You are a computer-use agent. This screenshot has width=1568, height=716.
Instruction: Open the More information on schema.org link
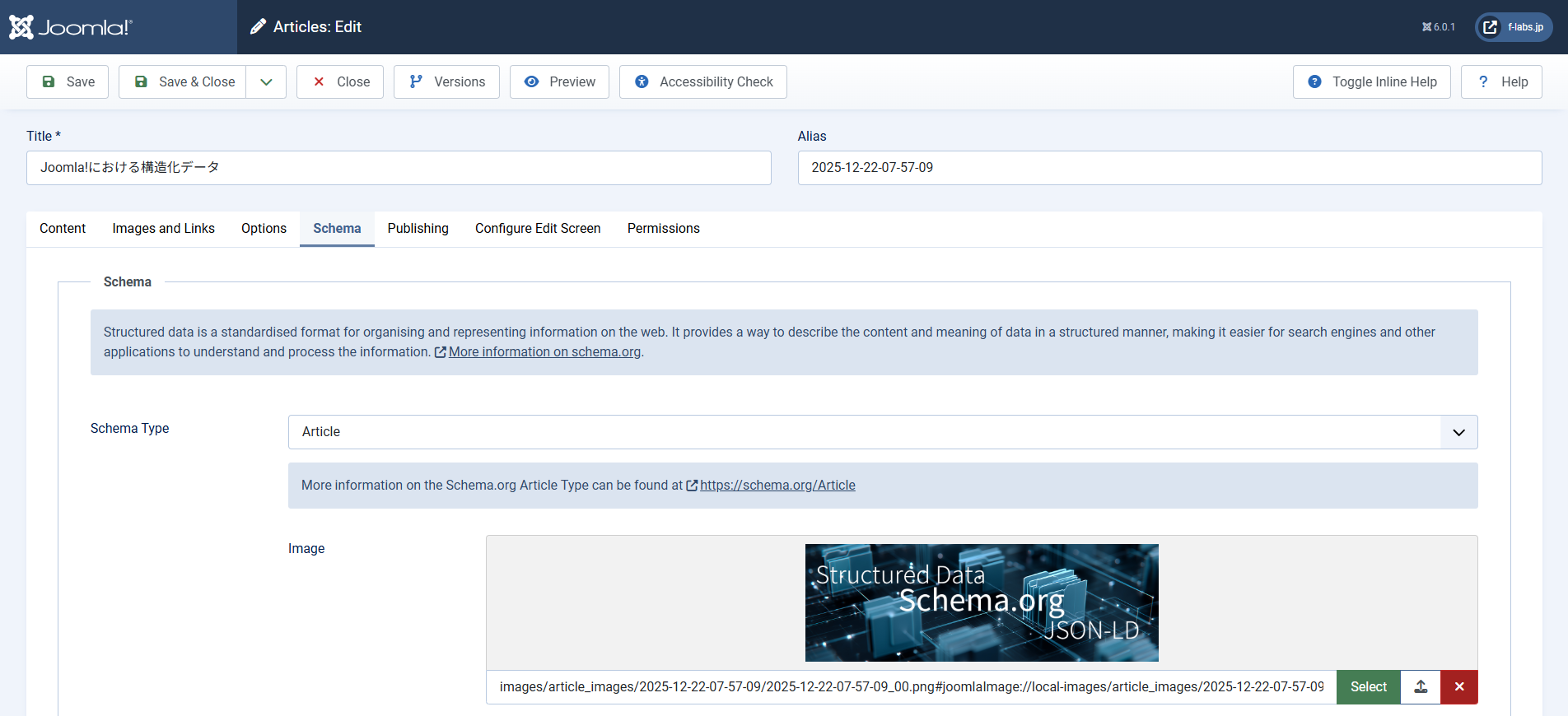[544, 352]
